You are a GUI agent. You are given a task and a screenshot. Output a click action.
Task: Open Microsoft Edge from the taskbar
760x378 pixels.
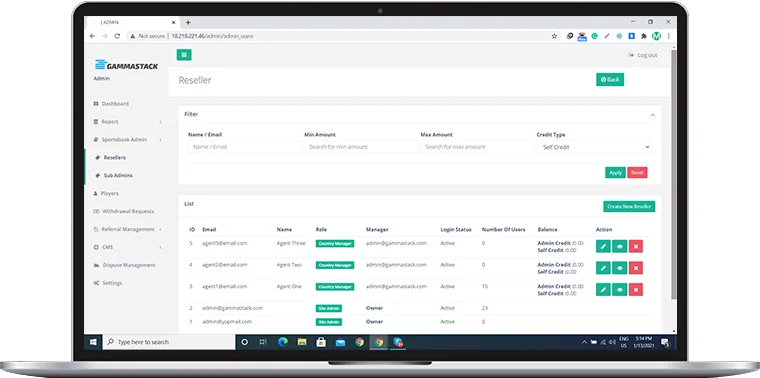[283, 342]
